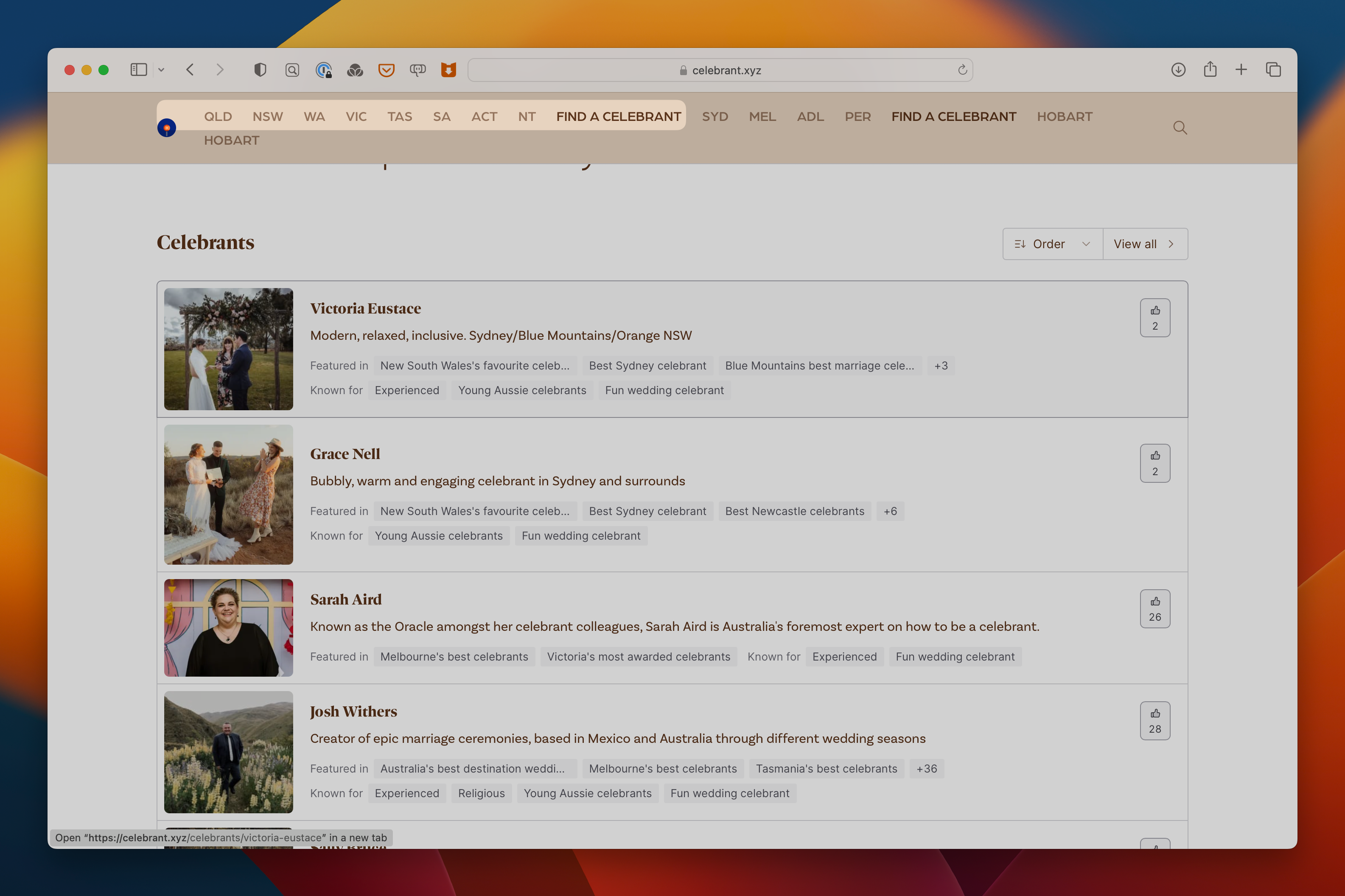Open HOBART link next to FIND A CELEBRANT
This screenshot has width=1345, height=896.
point(1065,117)
